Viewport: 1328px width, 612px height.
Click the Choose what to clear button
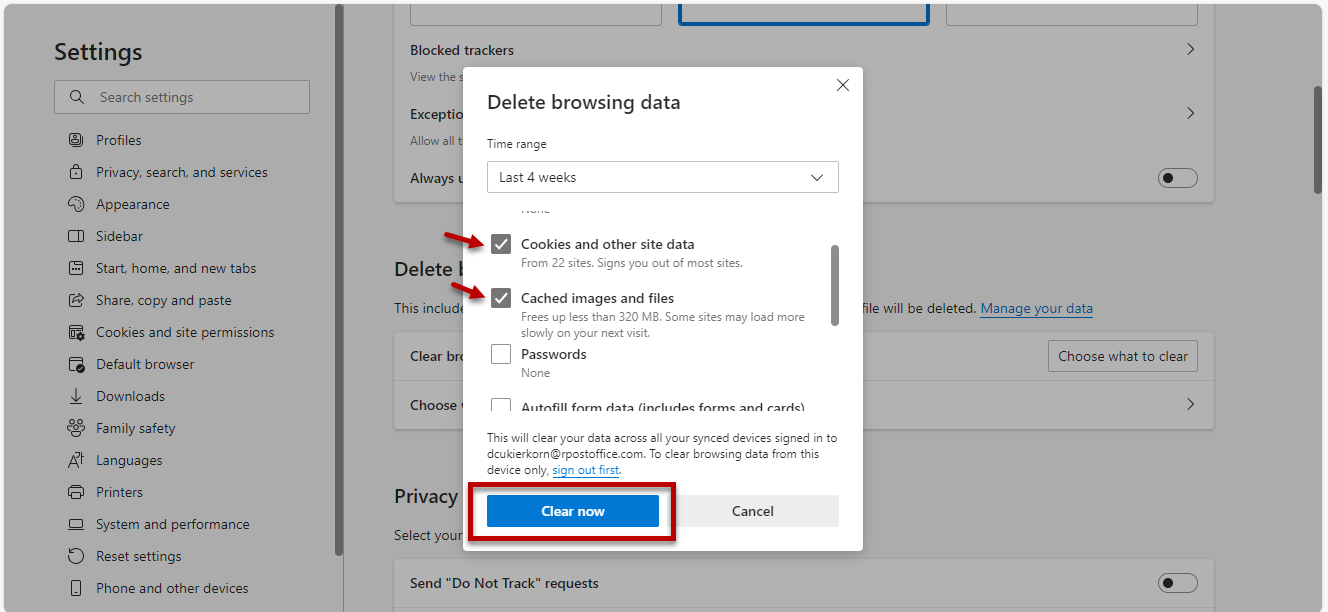pyautogui.click(x=1123, y=356)
